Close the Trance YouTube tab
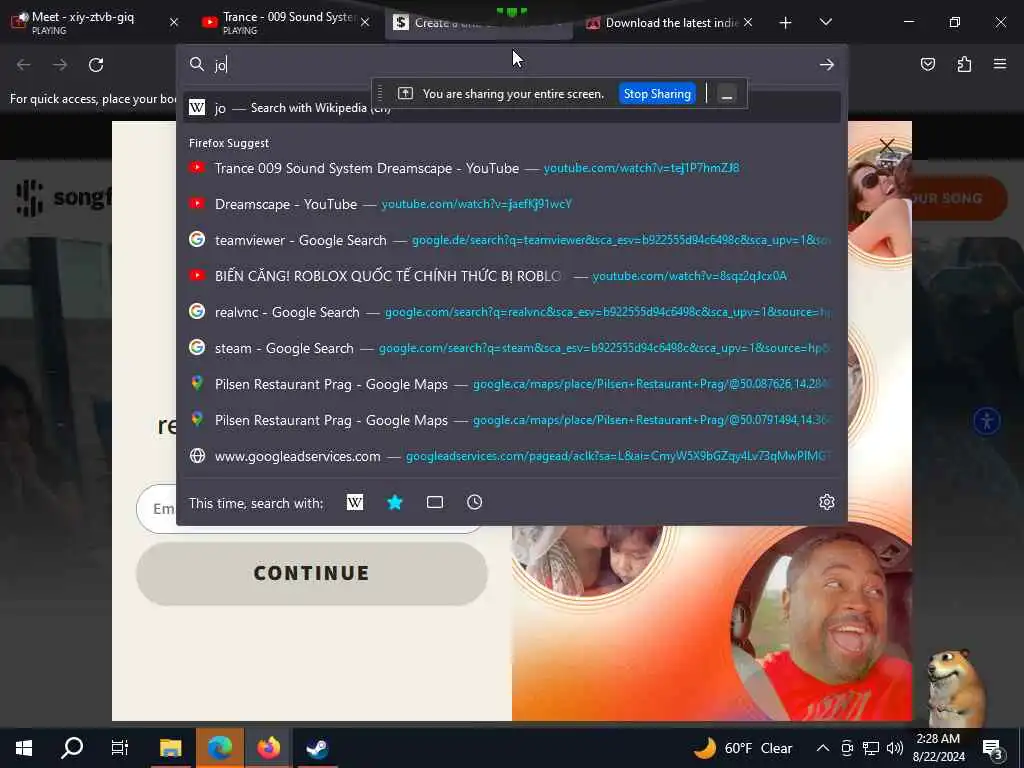Viewport: 1024px width, 768px height. click(x=365, y=22)
